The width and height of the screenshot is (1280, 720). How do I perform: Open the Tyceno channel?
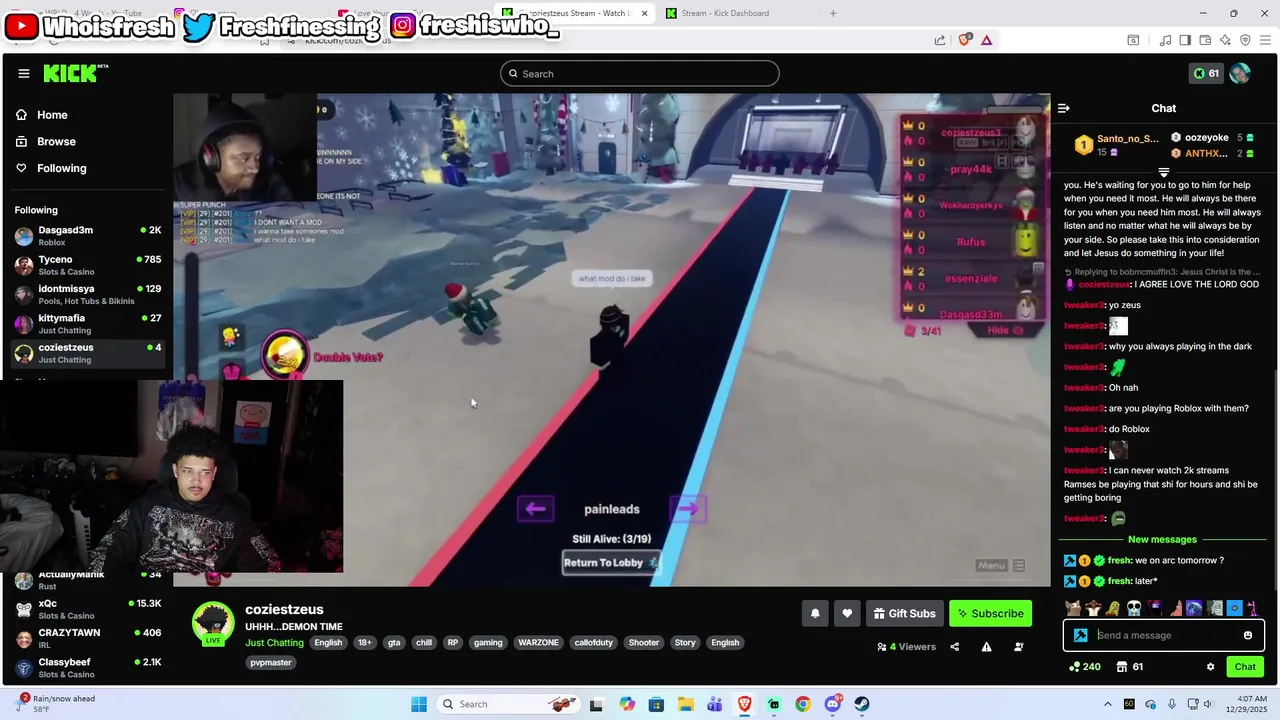(x=86, y=265)
